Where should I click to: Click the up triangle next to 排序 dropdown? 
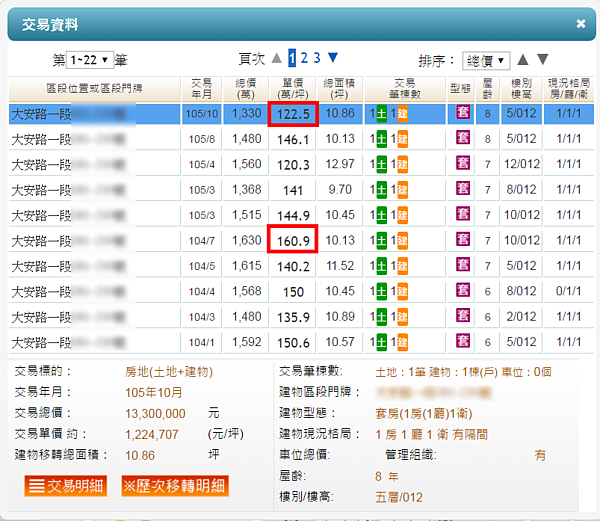525,60
